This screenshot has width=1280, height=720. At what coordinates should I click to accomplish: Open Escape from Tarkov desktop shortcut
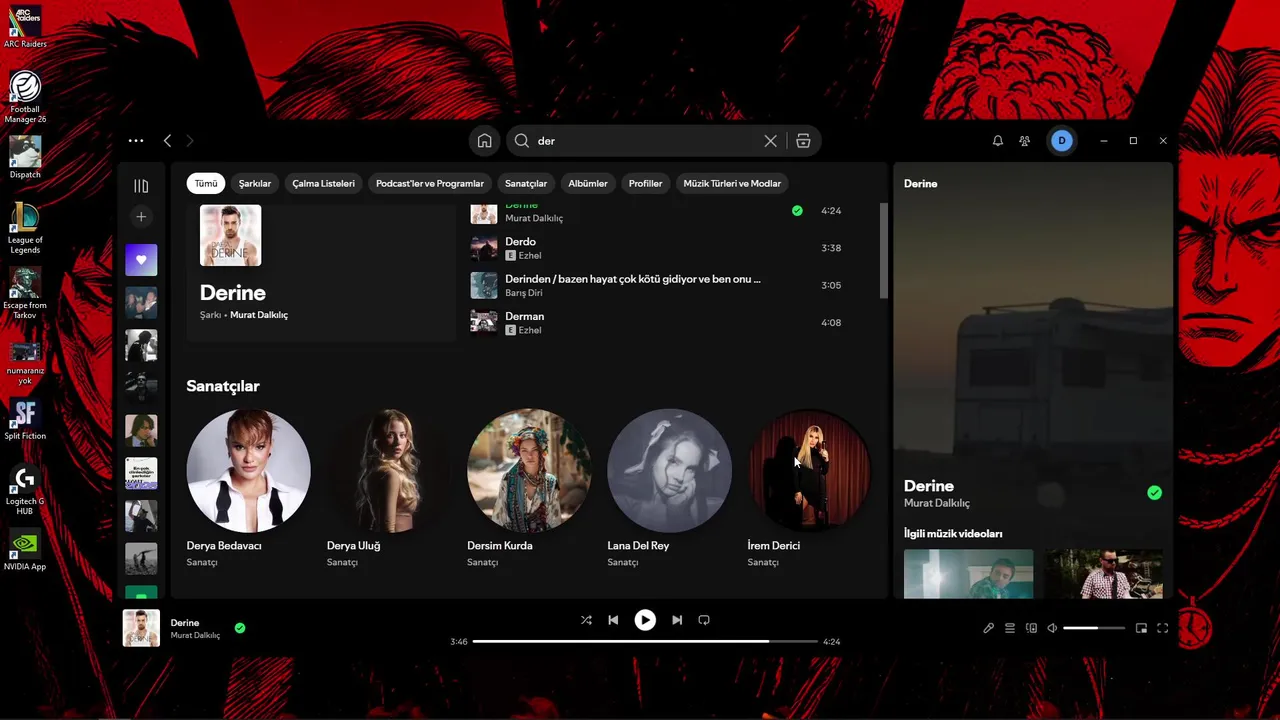coord(25,293)
